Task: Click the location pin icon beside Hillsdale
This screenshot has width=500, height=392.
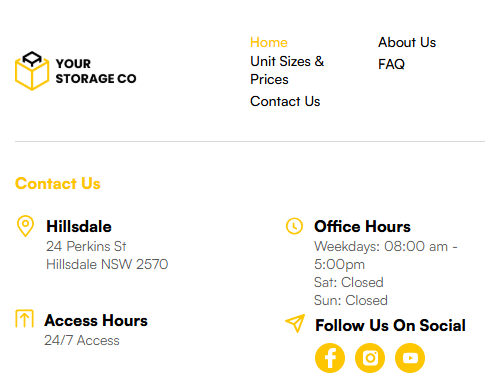Action: click(25, 226)
